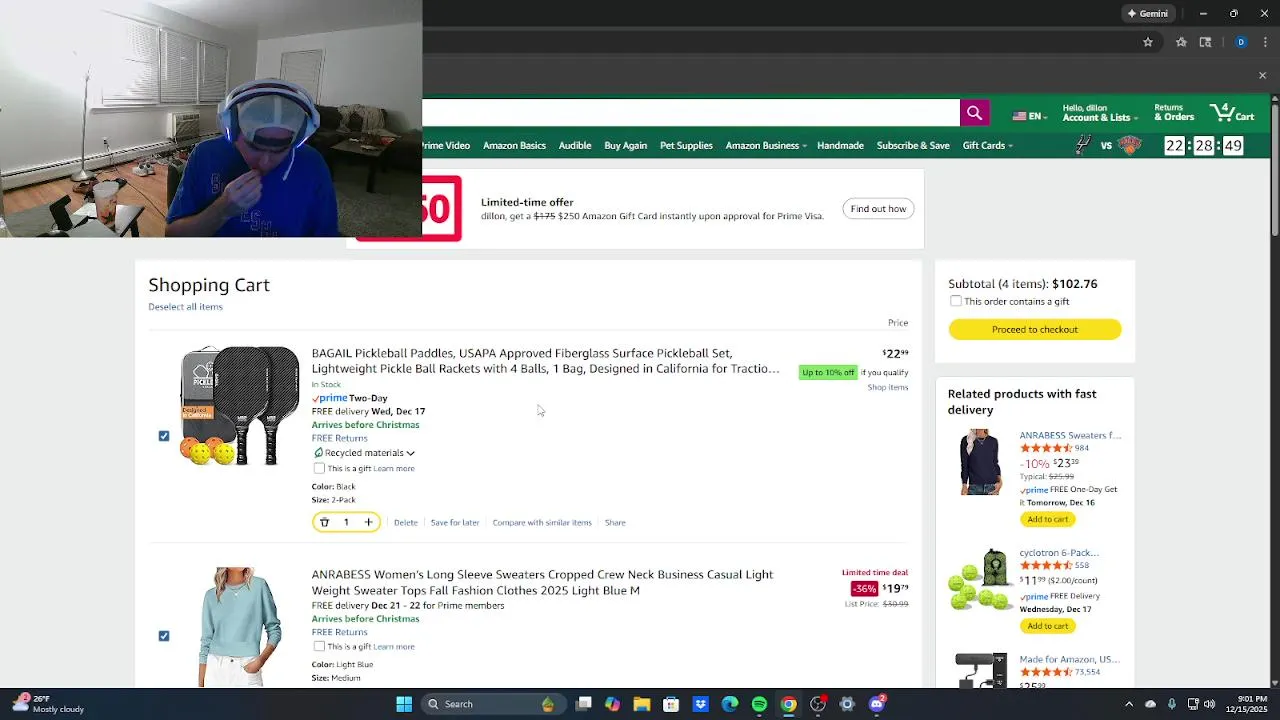Click Find out how for Prime Visa offer
1280x720 pixels.
click(x=878, y=209)
